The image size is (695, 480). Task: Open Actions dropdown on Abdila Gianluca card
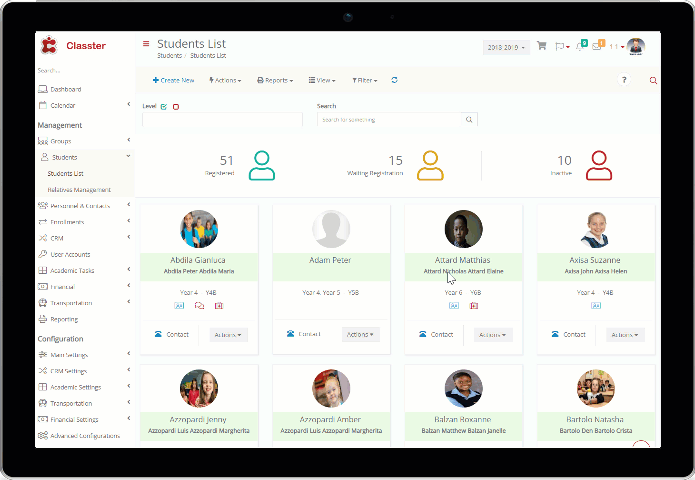(228, 335)
